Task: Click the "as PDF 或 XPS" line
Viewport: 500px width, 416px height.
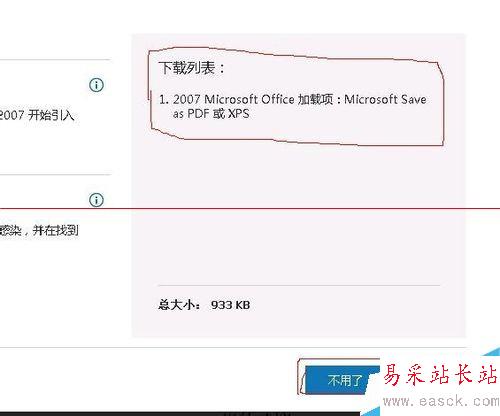Action: (211, 114)
